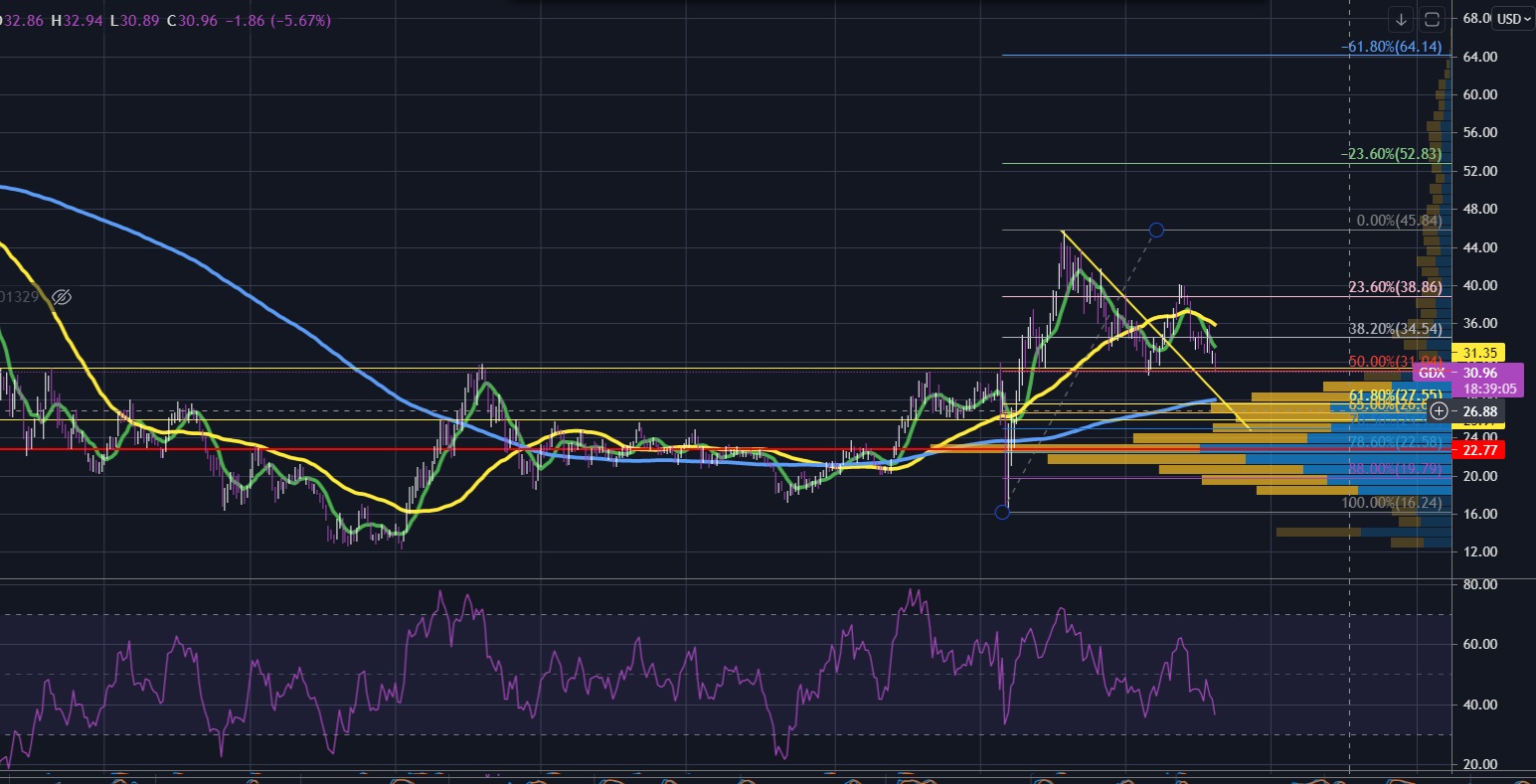Click 56.00 on the price scale
Screen dimensions: 1536x784
(1482, 133)
